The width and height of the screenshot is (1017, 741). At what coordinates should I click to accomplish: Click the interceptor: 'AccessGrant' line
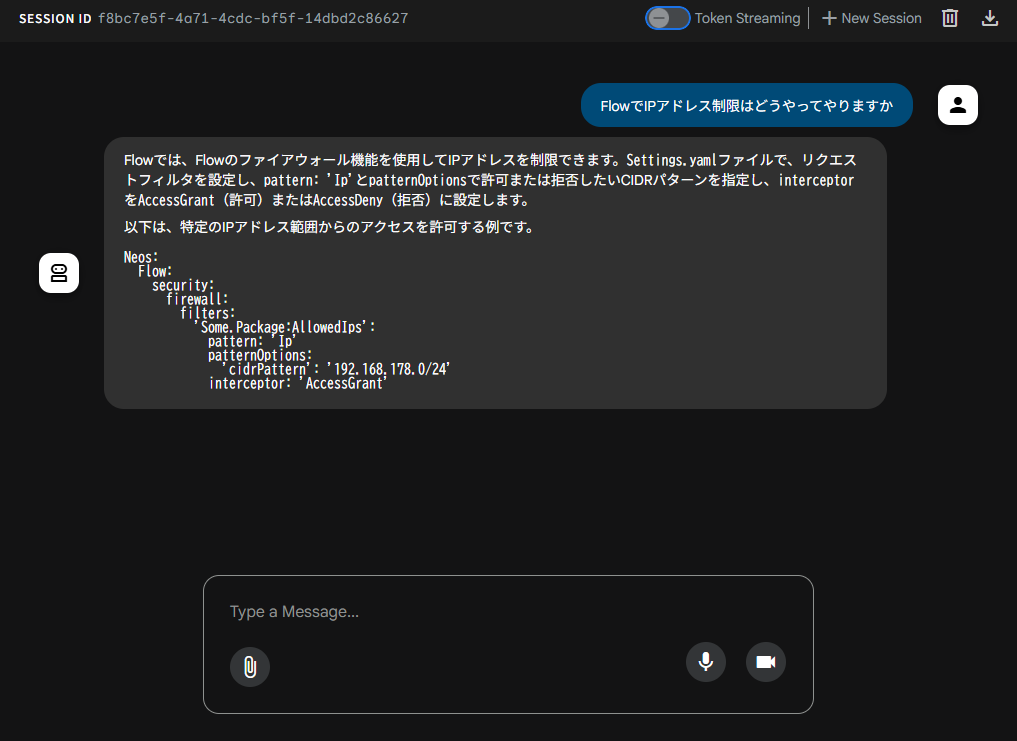(298, 383)
